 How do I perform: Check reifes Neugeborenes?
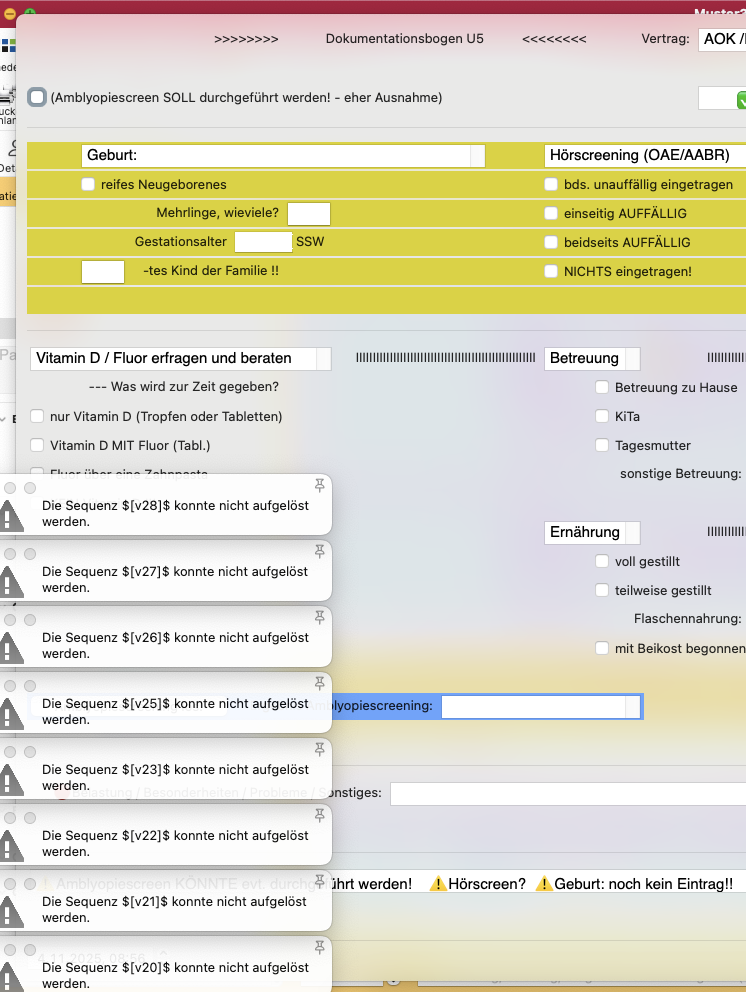tap(88, 184)
